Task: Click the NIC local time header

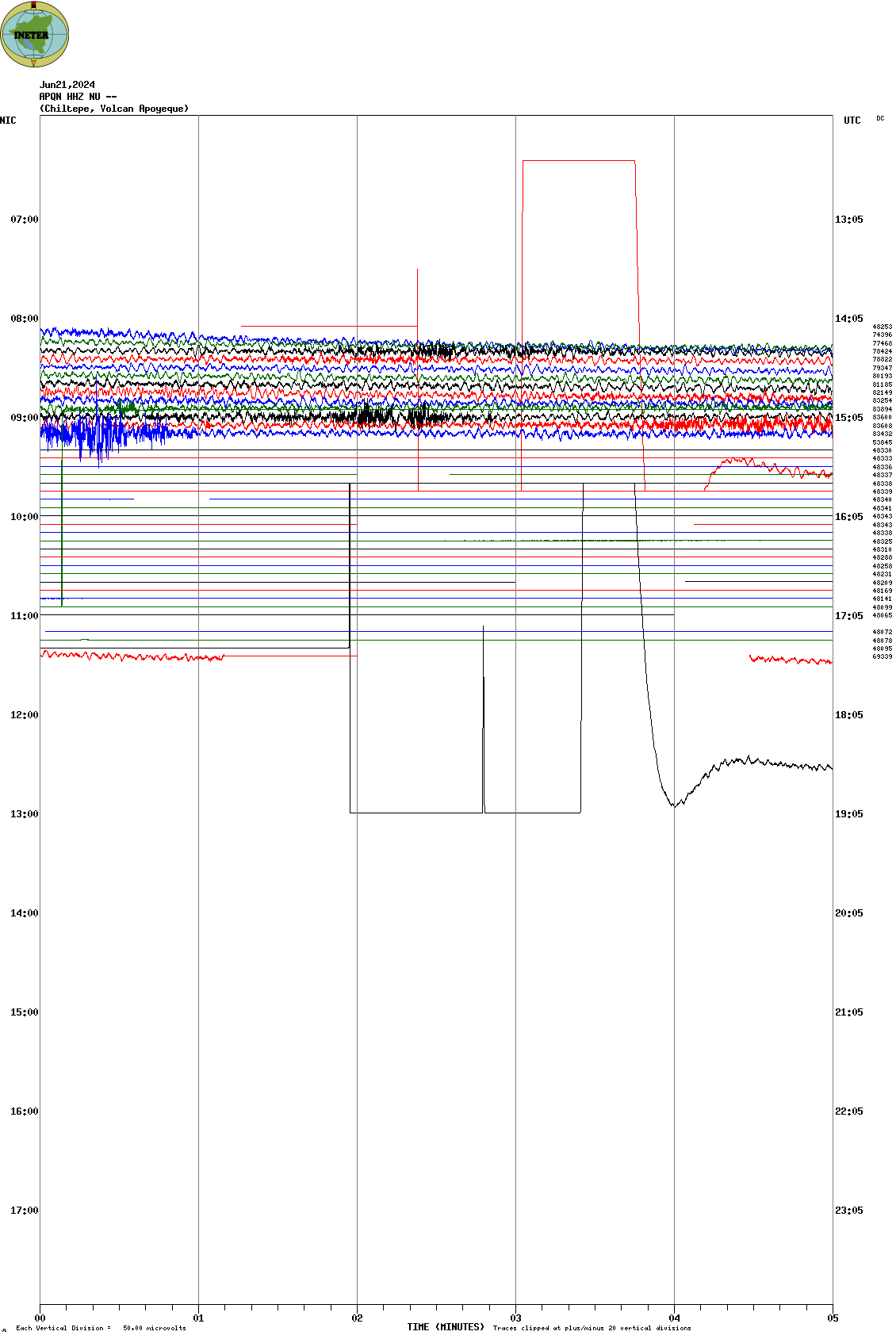Action: (x=8, y=121)
